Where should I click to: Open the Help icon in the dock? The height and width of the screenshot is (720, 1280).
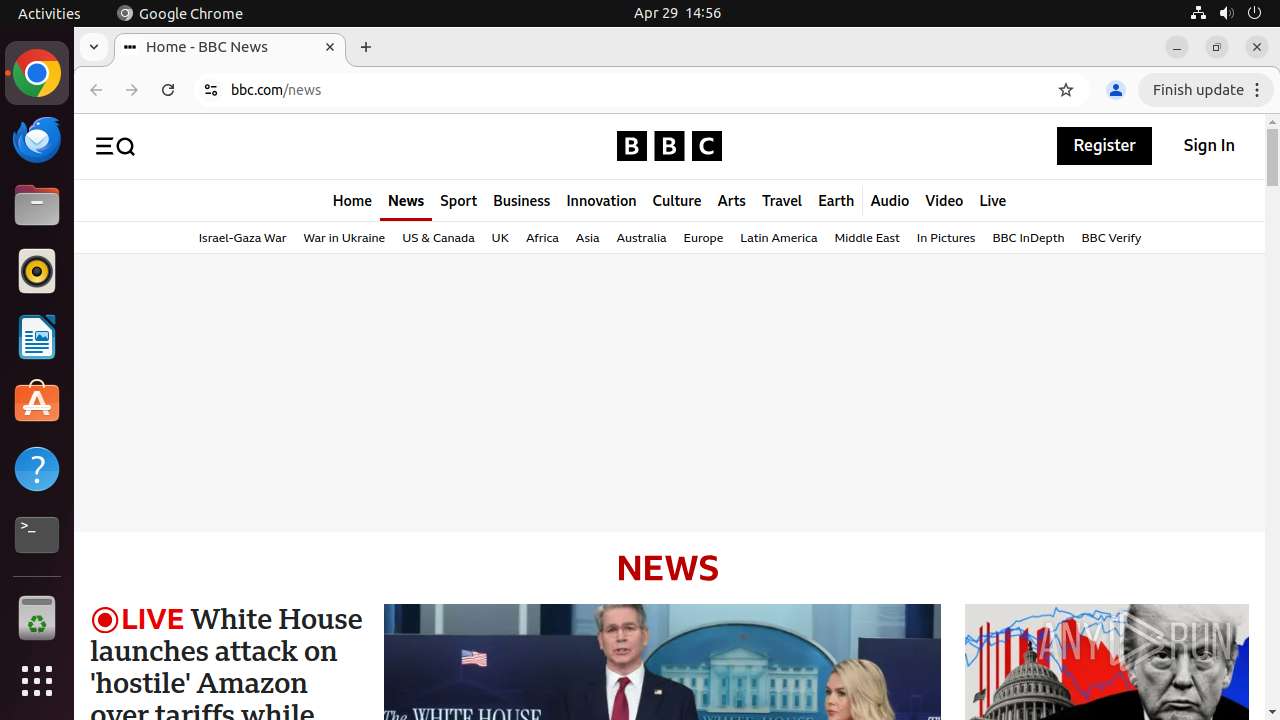(37, 469)
